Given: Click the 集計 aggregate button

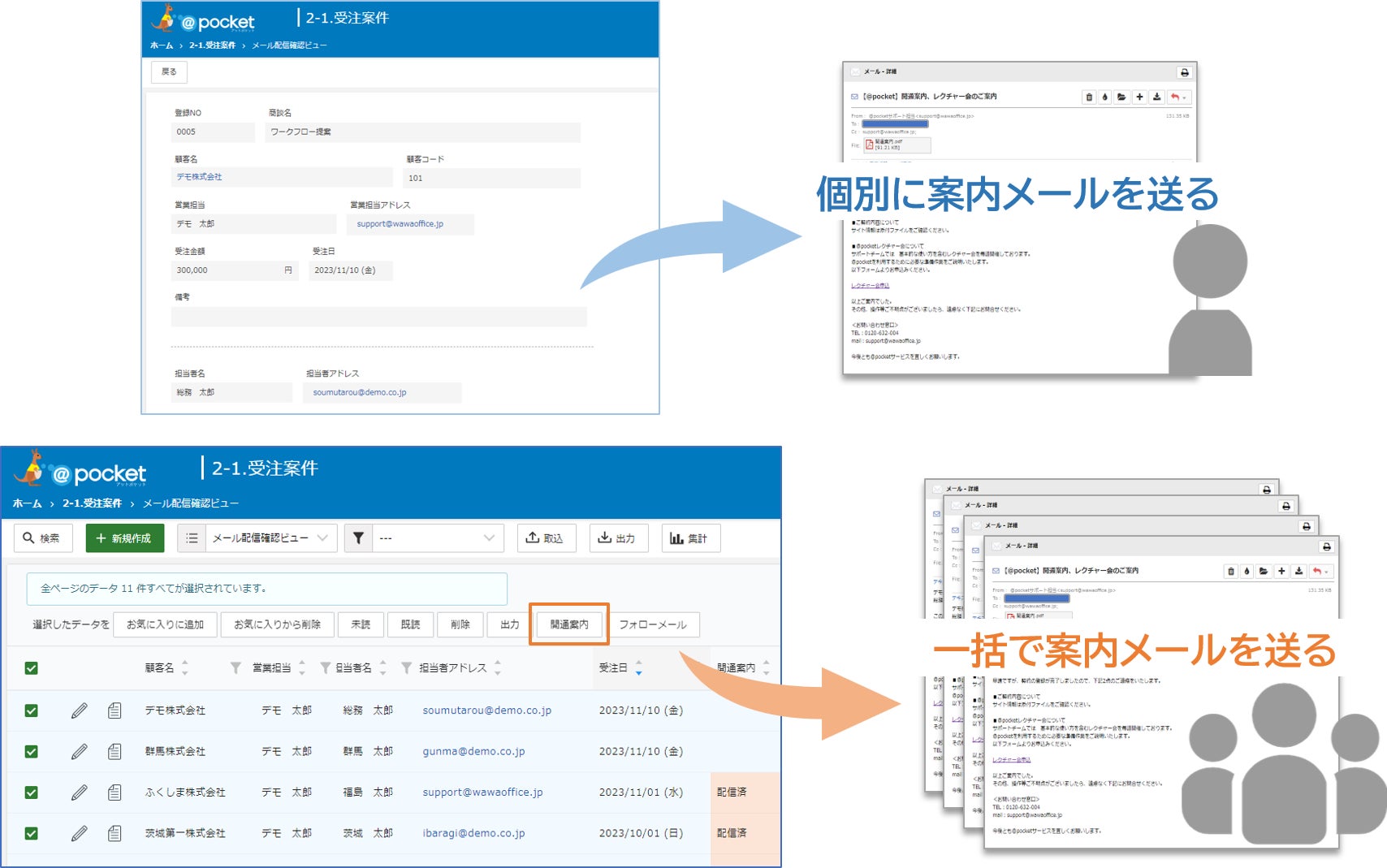Looking at the screenshot, I should (690, 538).
